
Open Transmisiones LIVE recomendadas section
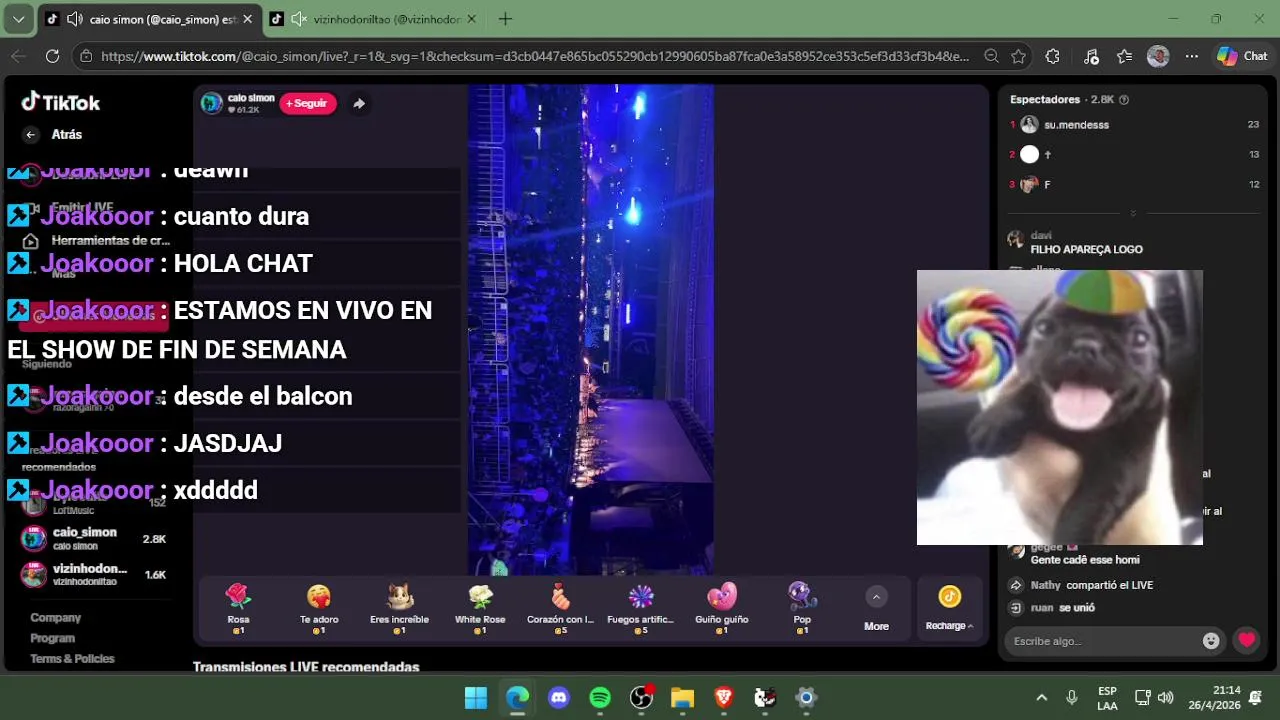coord(306,667)
